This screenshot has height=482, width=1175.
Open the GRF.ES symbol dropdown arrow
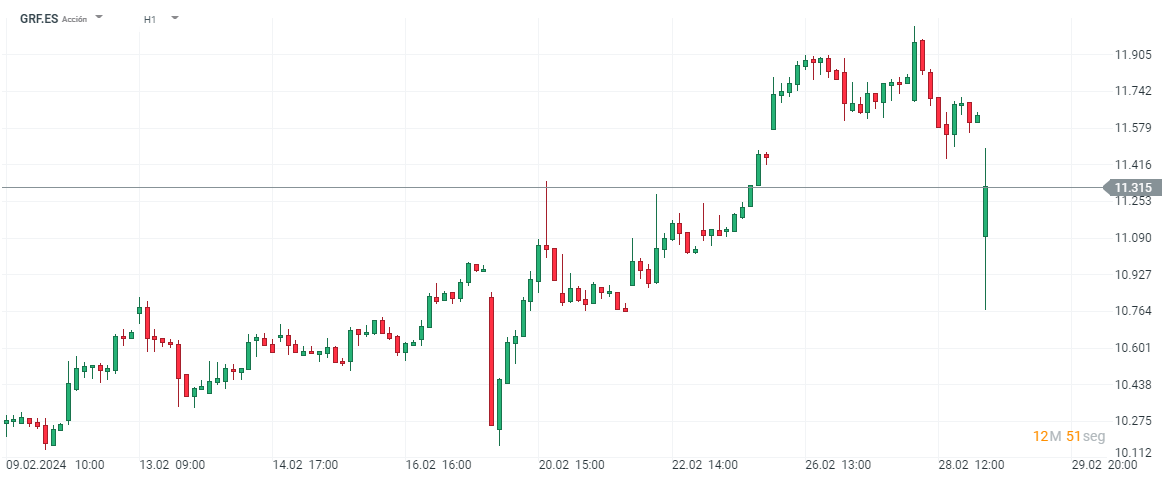(x=99, y=18)
